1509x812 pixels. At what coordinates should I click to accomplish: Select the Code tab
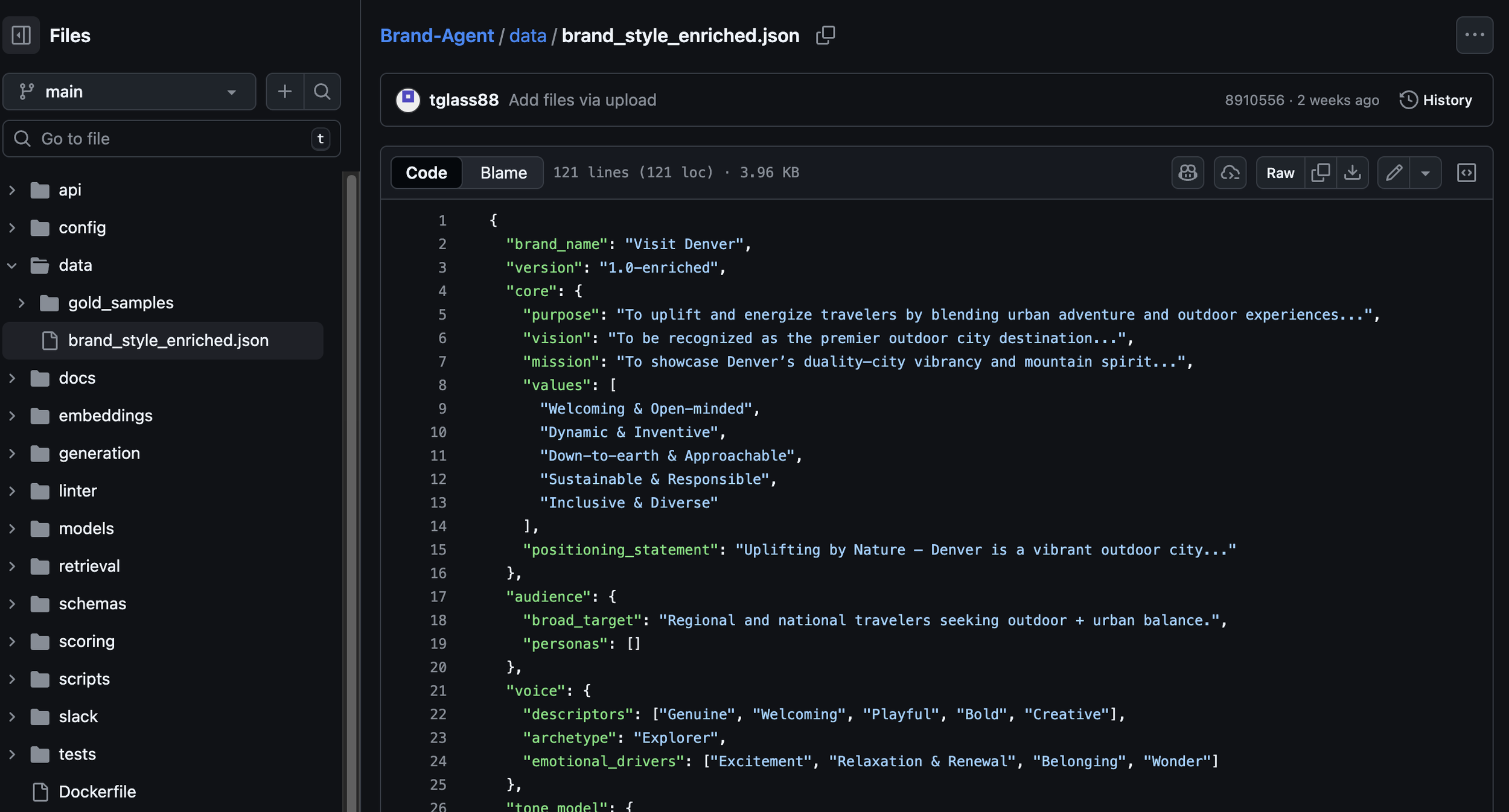tap(426, 173)
